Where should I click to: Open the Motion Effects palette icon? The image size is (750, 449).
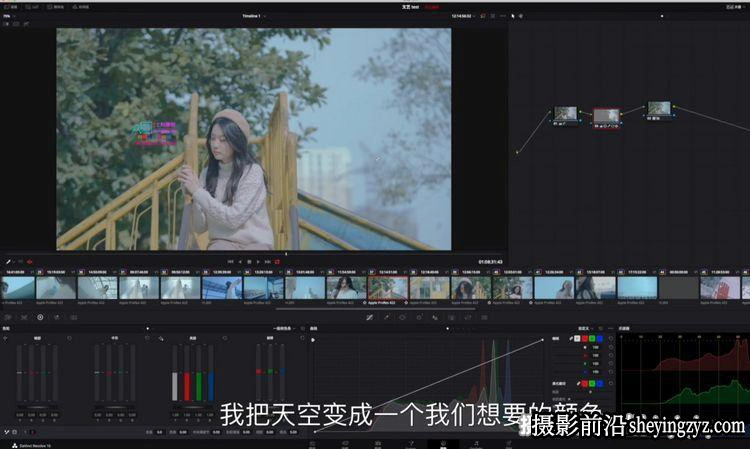pos(73,317)
